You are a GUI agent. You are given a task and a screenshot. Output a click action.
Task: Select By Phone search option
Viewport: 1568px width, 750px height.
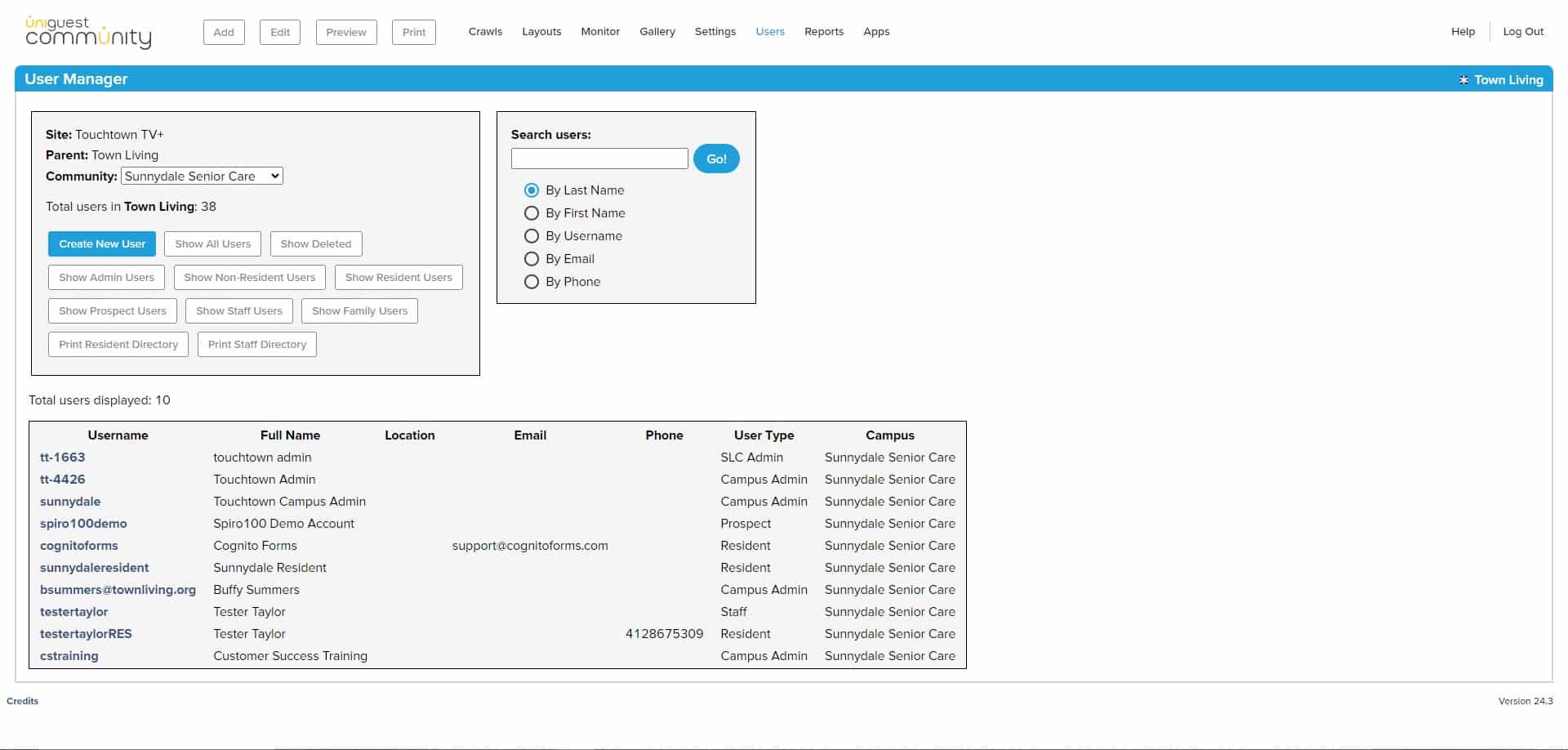pyautogui.click(x=532, y=282)
